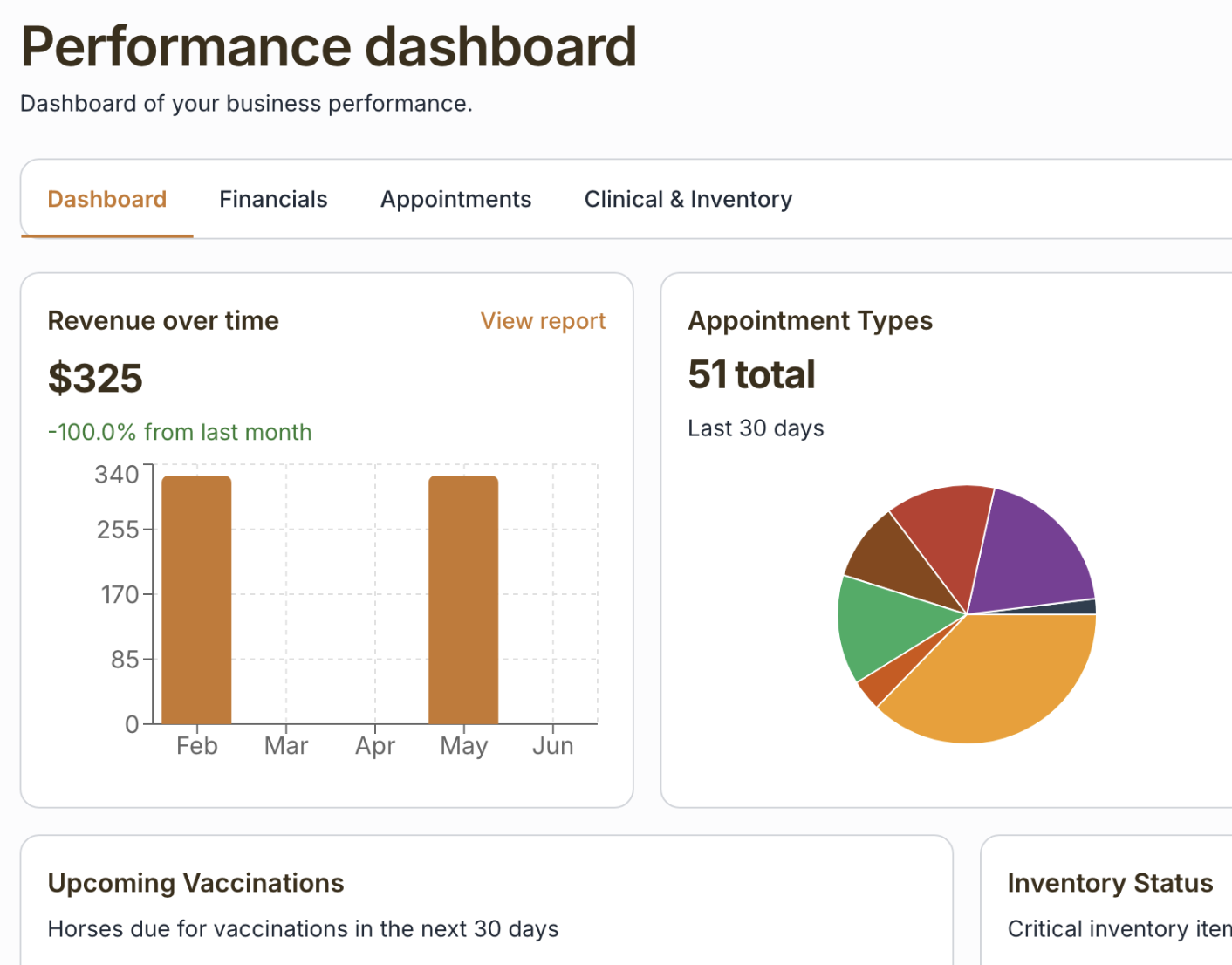Click the 'Last 30 days' label
Viewport: 1232px width, 965px height.
click(756, 428)
